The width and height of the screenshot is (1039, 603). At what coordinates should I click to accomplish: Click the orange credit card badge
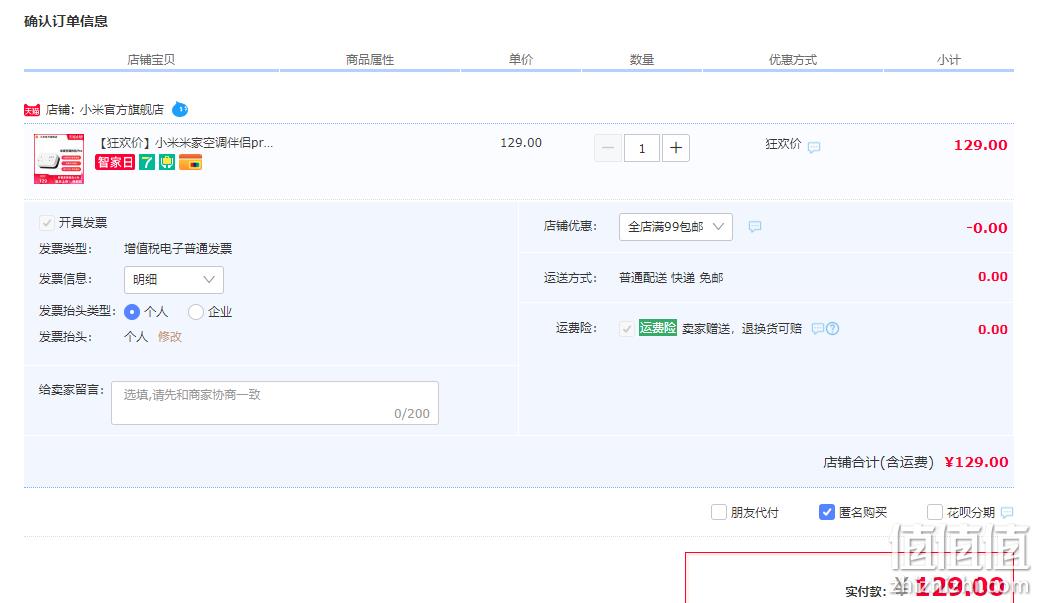[190, 162]
